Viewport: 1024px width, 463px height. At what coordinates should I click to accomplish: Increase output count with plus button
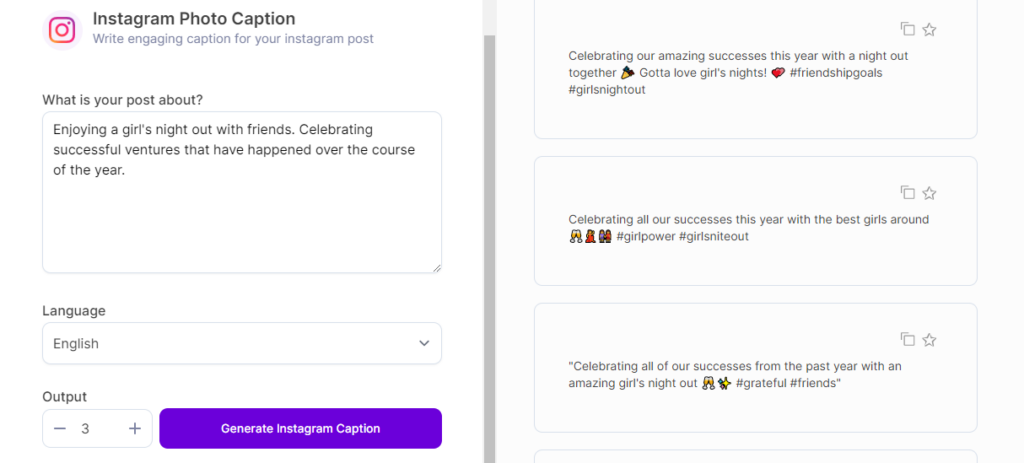(x=135, y=428)
